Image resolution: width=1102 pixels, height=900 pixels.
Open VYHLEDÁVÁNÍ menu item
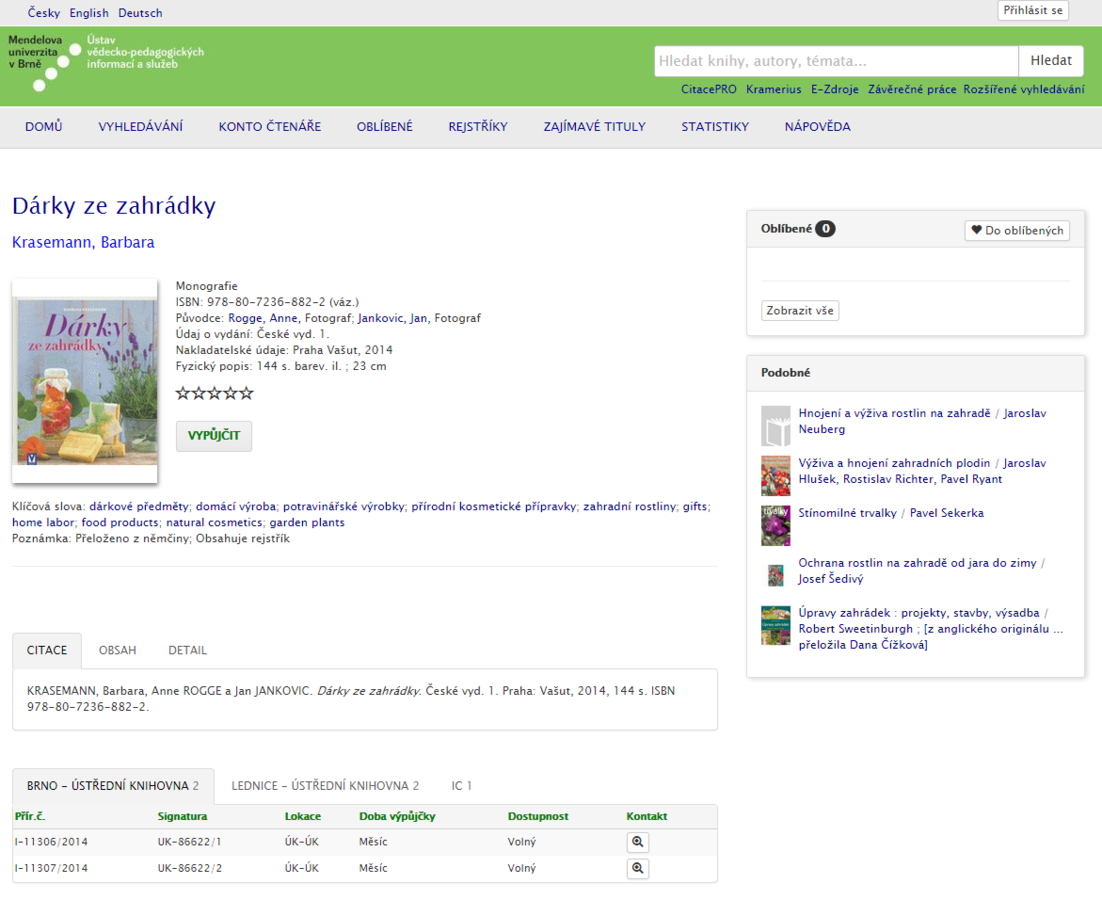(141, 126)
